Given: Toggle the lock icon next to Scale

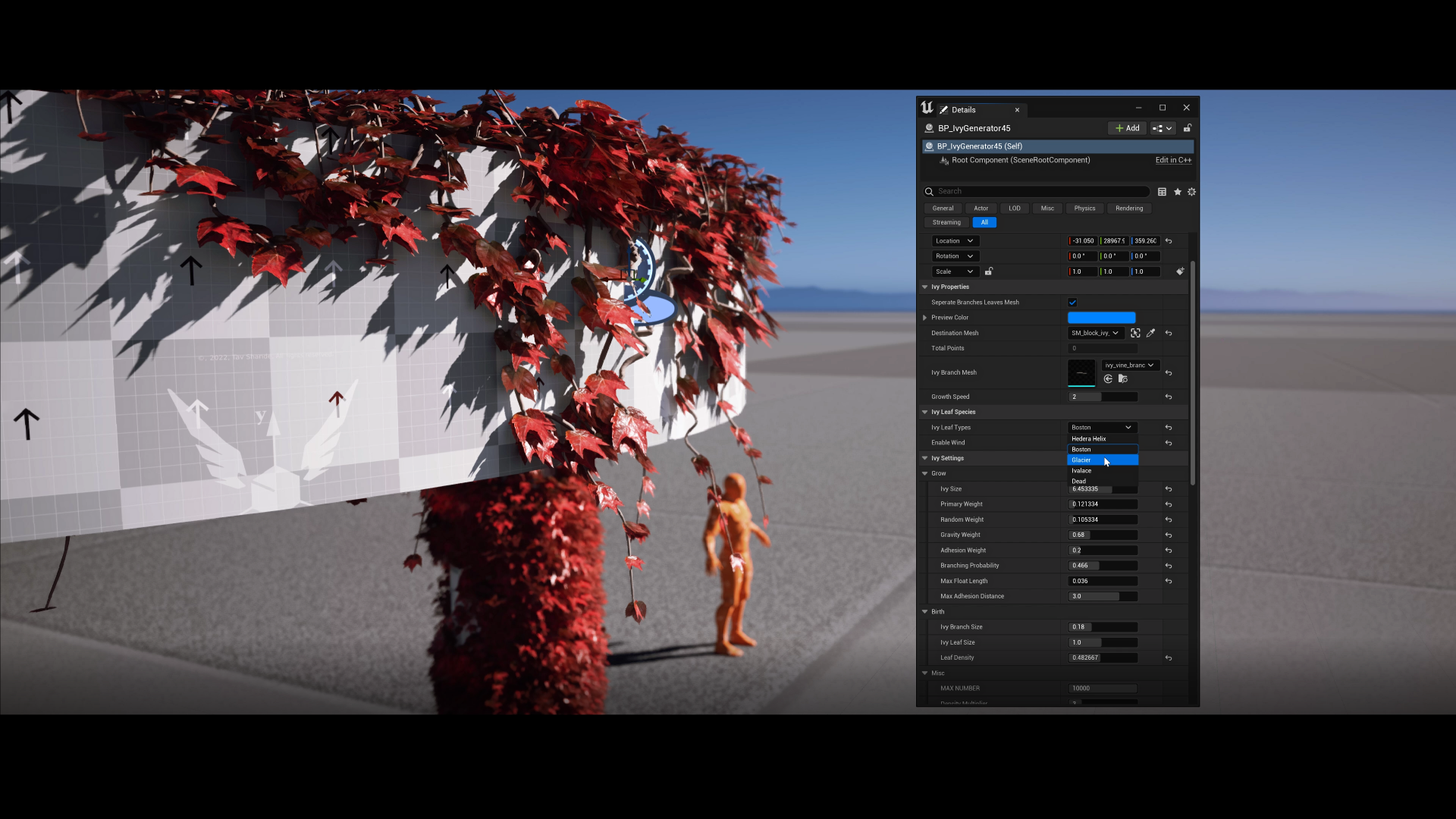Looking at the screenshot, I should click(x=989, y=271).
